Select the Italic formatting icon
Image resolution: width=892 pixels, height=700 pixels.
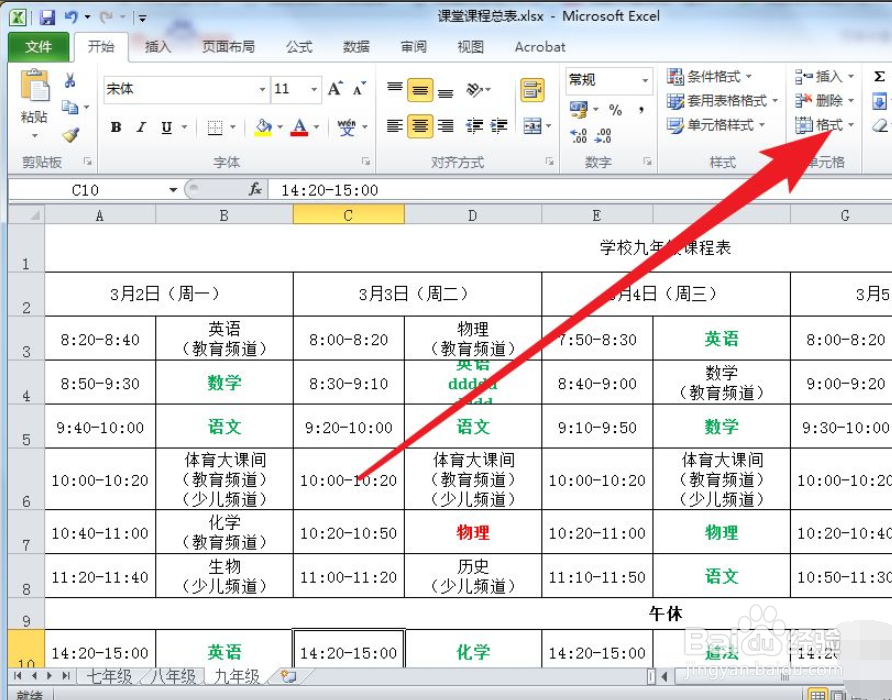[140, 126]
